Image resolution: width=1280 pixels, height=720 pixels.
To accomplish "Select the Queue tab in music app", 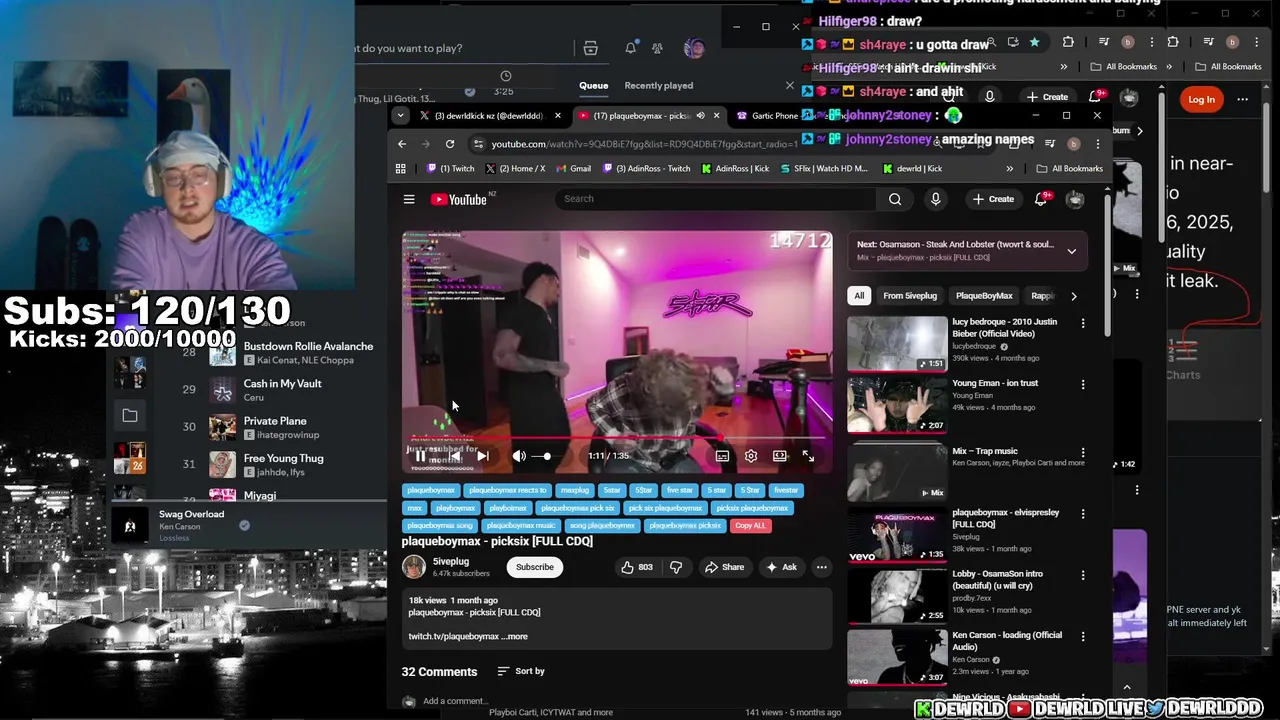I will click(593, 86).
